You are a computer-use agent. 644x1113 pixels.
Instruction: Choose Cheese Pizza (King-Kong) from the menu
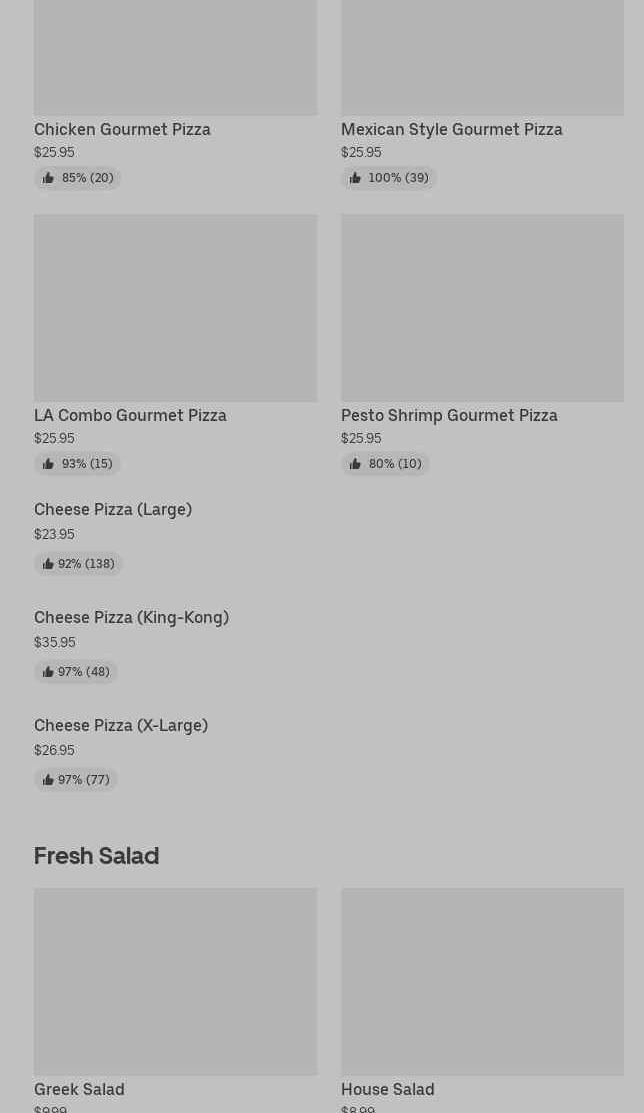[x=131, y=617]
